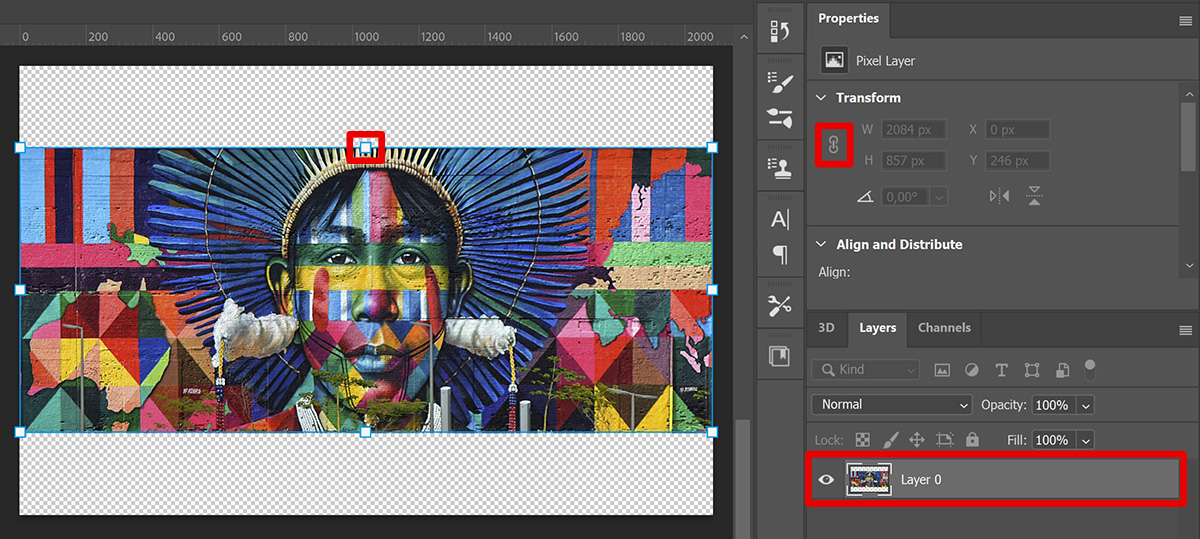
Task: Open the Fill slider dropdown
Action: pyautogui.click(x=1086, y=440)
